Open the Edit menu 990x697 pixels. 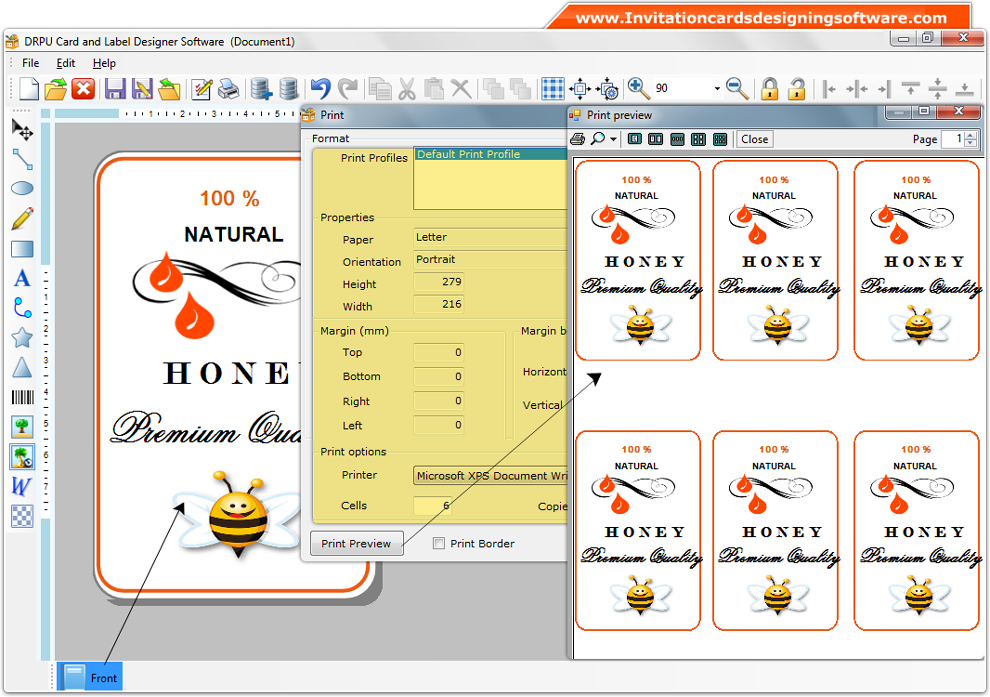point(65,62)
